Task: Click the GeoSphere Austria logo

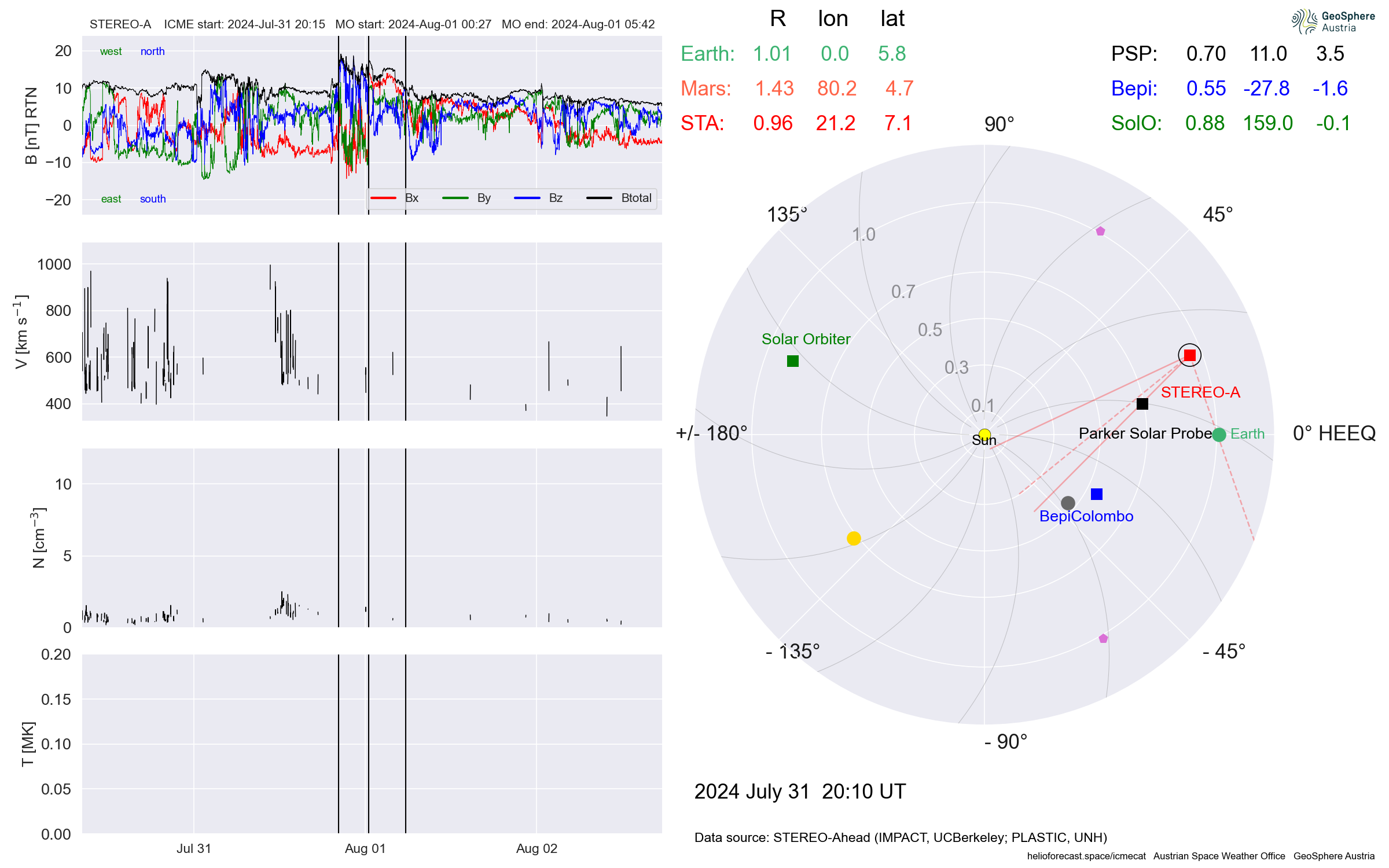Action: (x=1333, y=21)
